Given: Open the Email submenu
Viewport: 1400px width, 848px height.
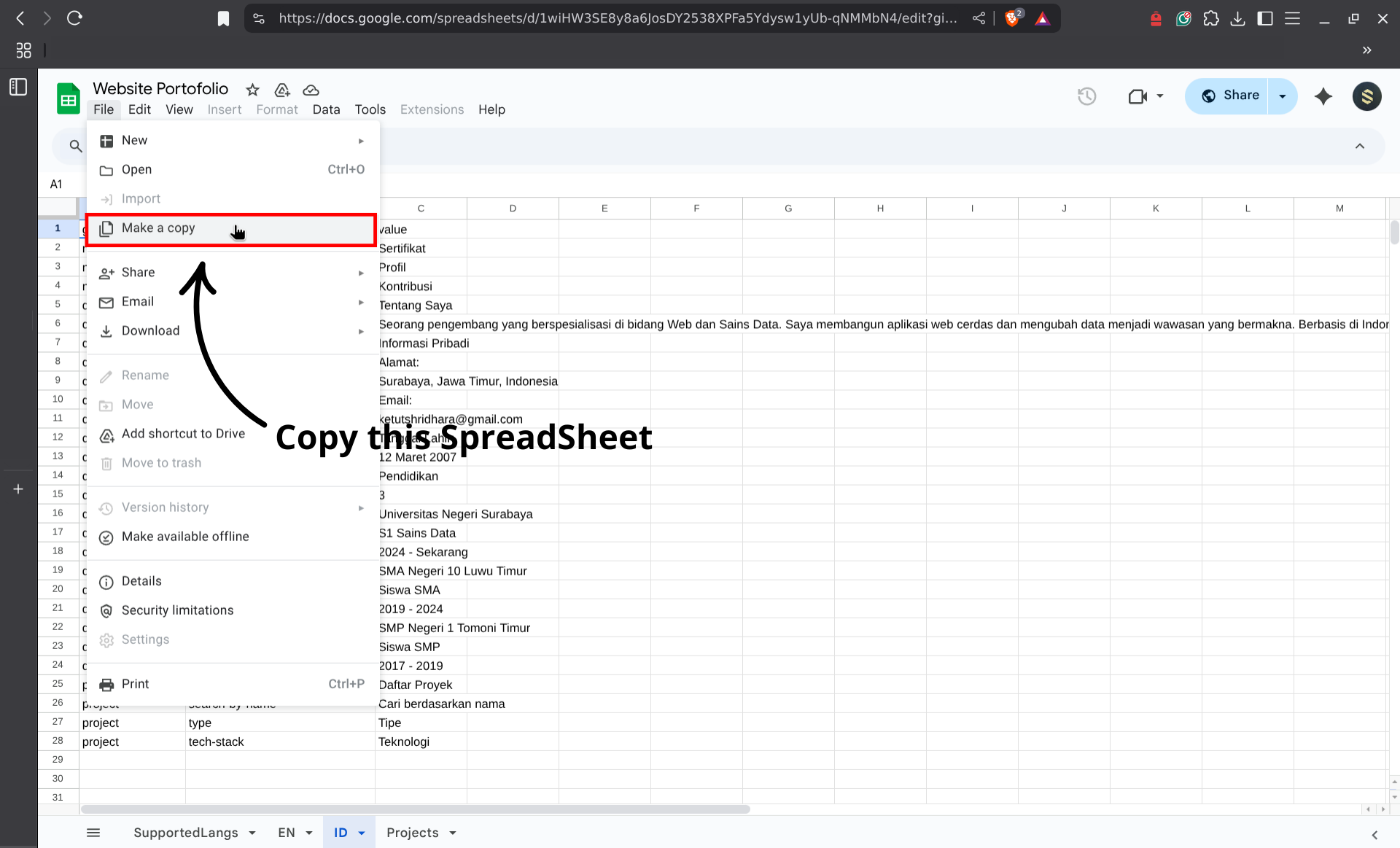Looking at the screenshot, I should point(233,302).
